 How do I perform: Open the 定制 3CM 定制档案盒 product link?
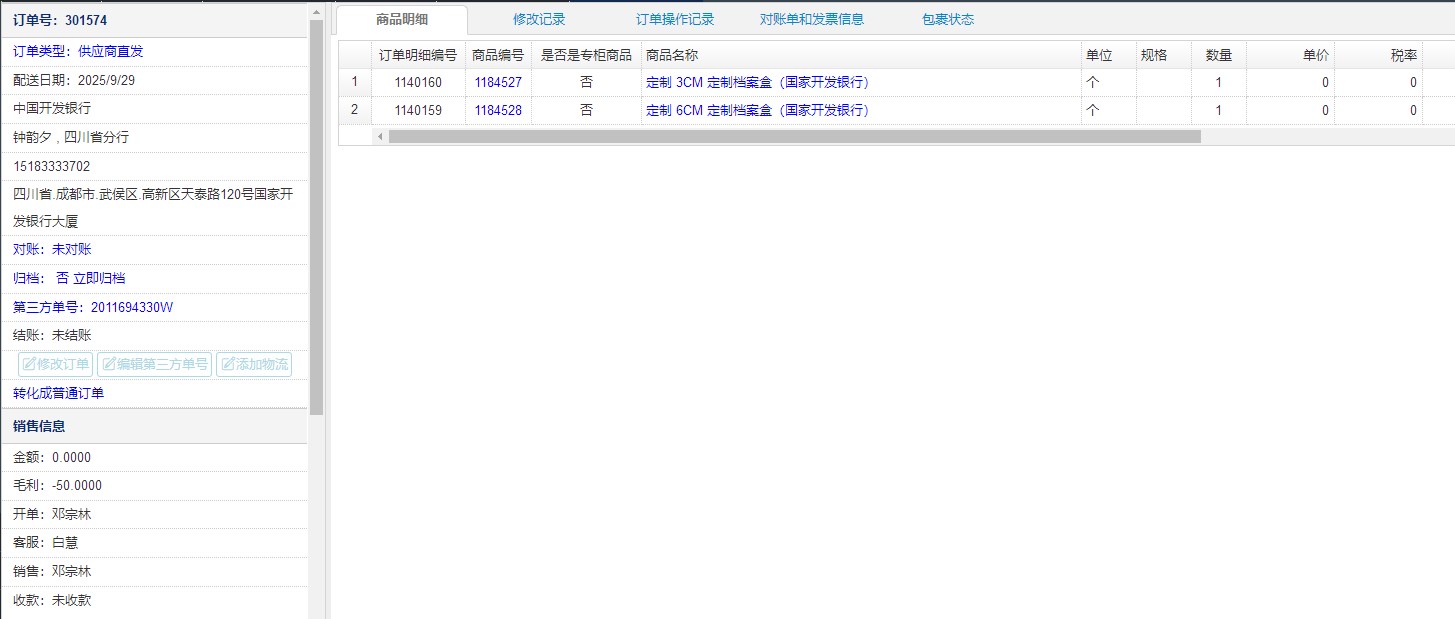pos(757,82)
